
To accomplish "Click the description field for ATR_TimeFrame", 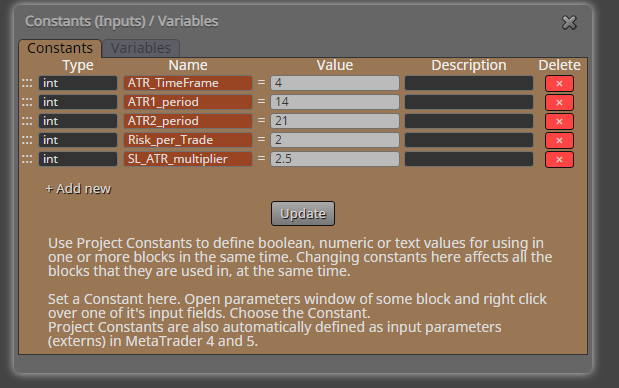I will point(469,83).
